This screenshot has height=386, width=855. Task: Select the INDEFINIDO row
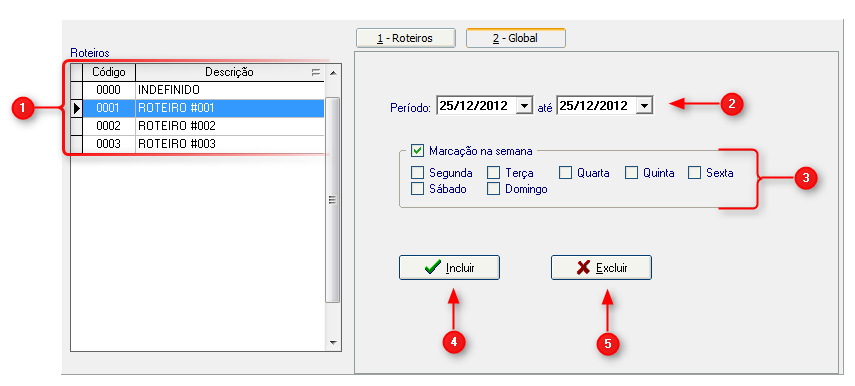point(198,90)
